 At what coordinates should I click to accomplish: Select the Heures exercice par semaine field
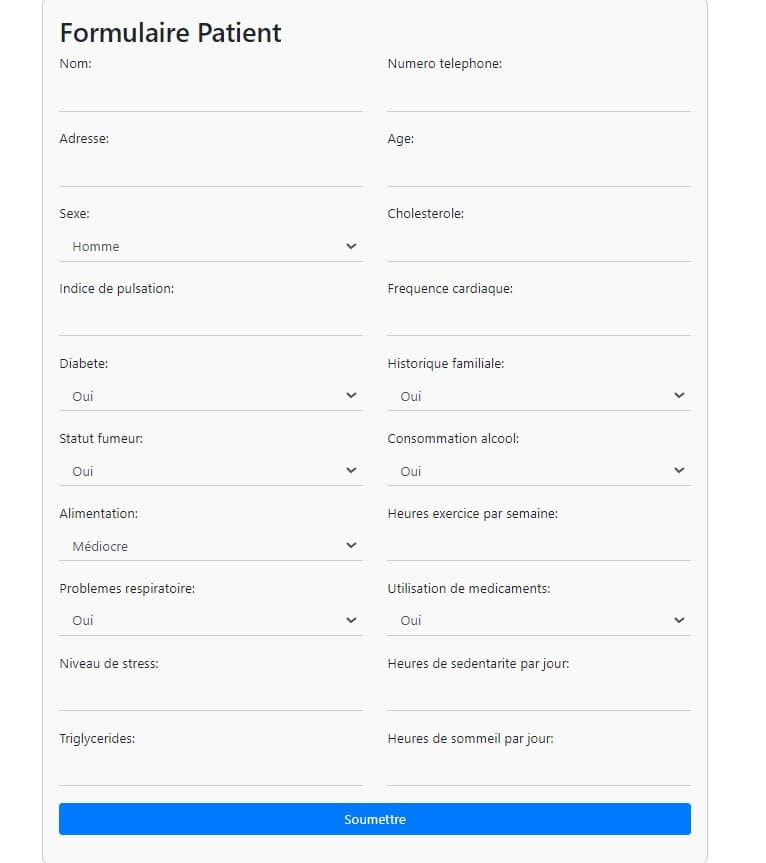538,545
